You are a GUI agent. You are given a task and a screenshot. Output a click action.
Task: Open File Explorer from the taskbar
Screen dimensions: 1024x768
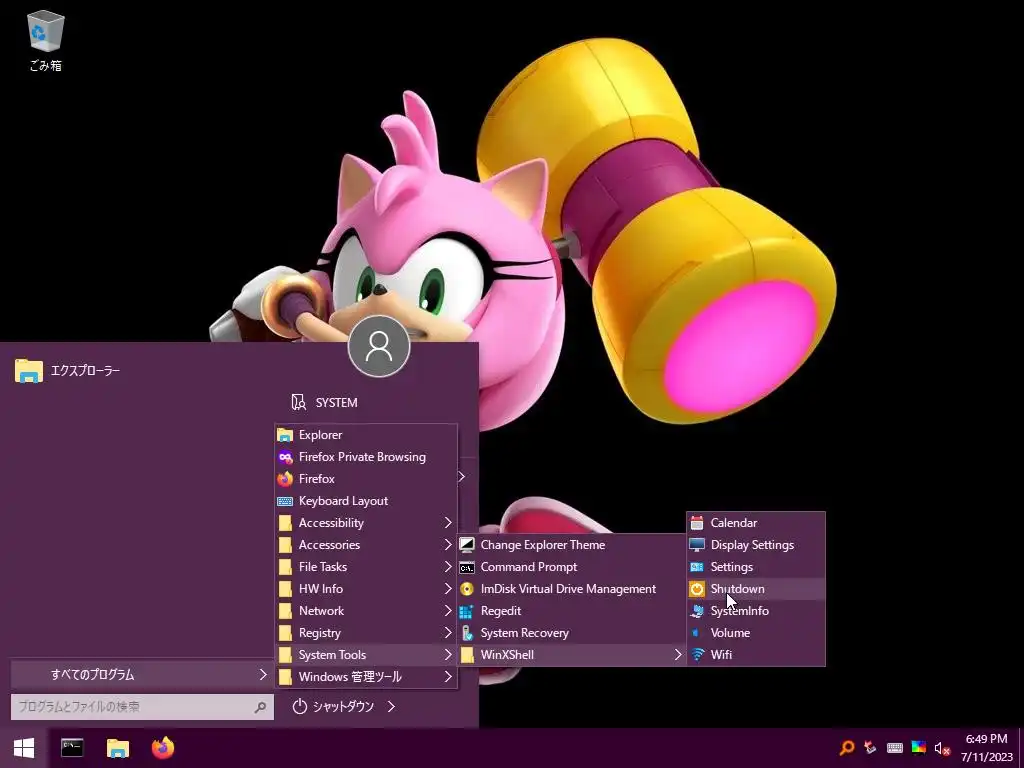pos(118,748)
